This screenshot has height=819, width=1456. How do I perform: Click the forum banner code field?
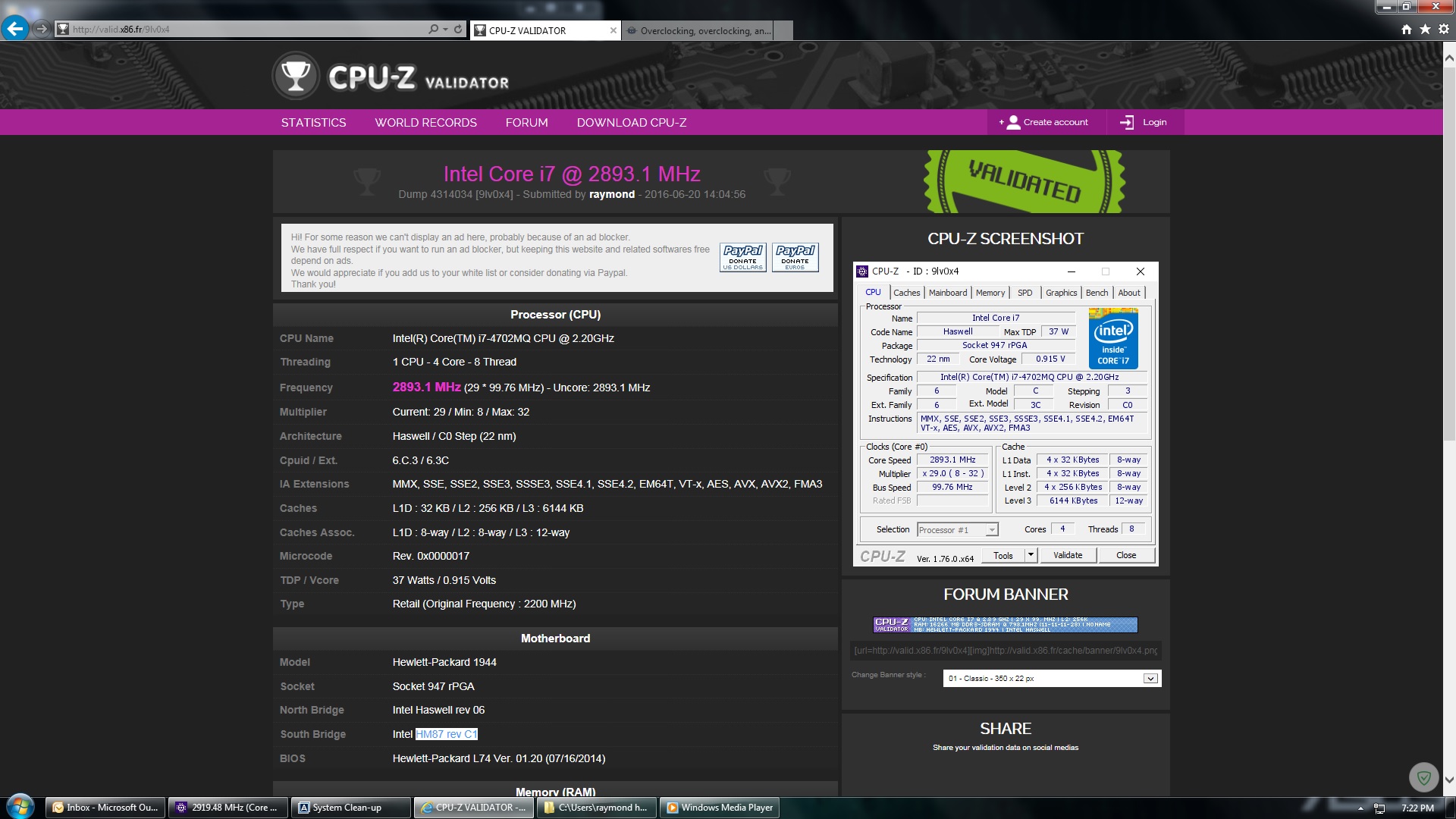[1006, 650]
